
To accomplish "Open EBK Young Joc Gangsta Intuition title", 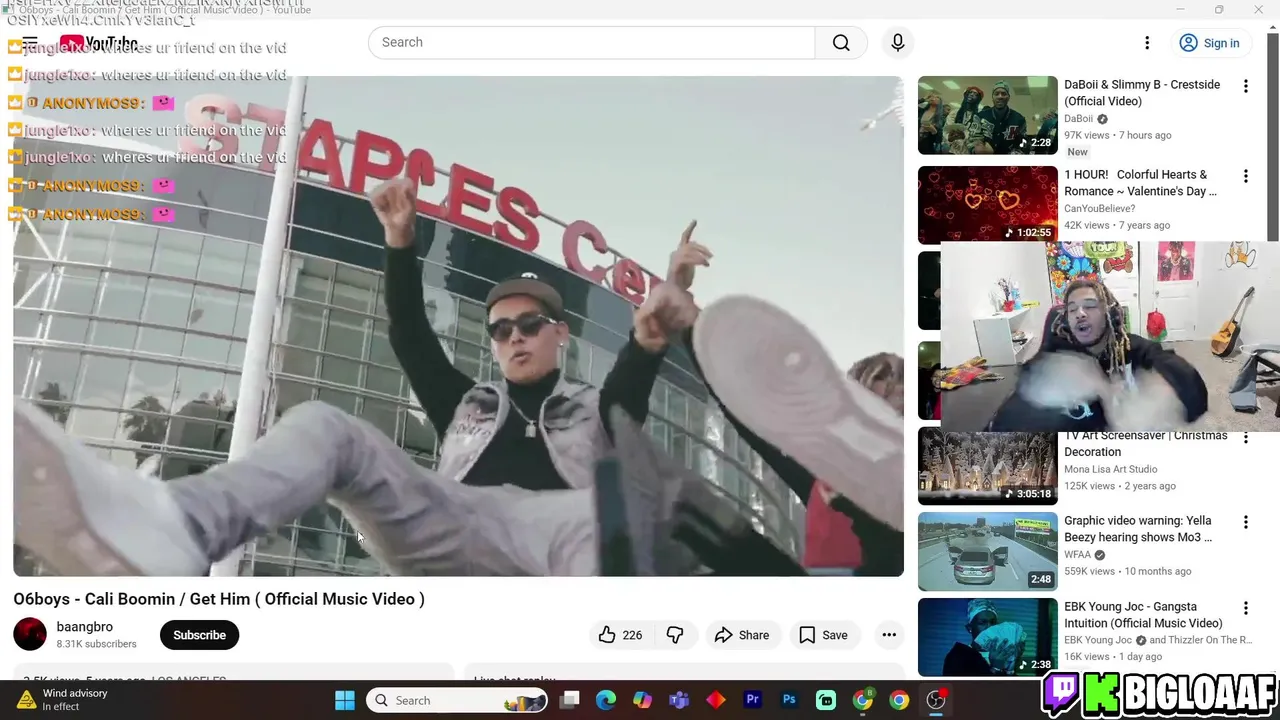I will click(1143, 615).
